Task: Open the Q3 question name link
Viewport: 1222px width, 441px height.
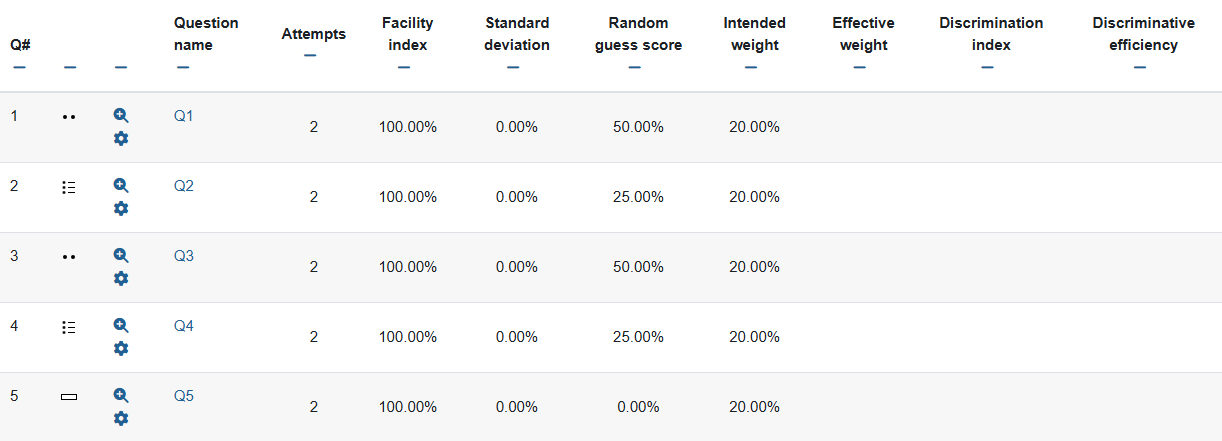Action: (183, 256)
